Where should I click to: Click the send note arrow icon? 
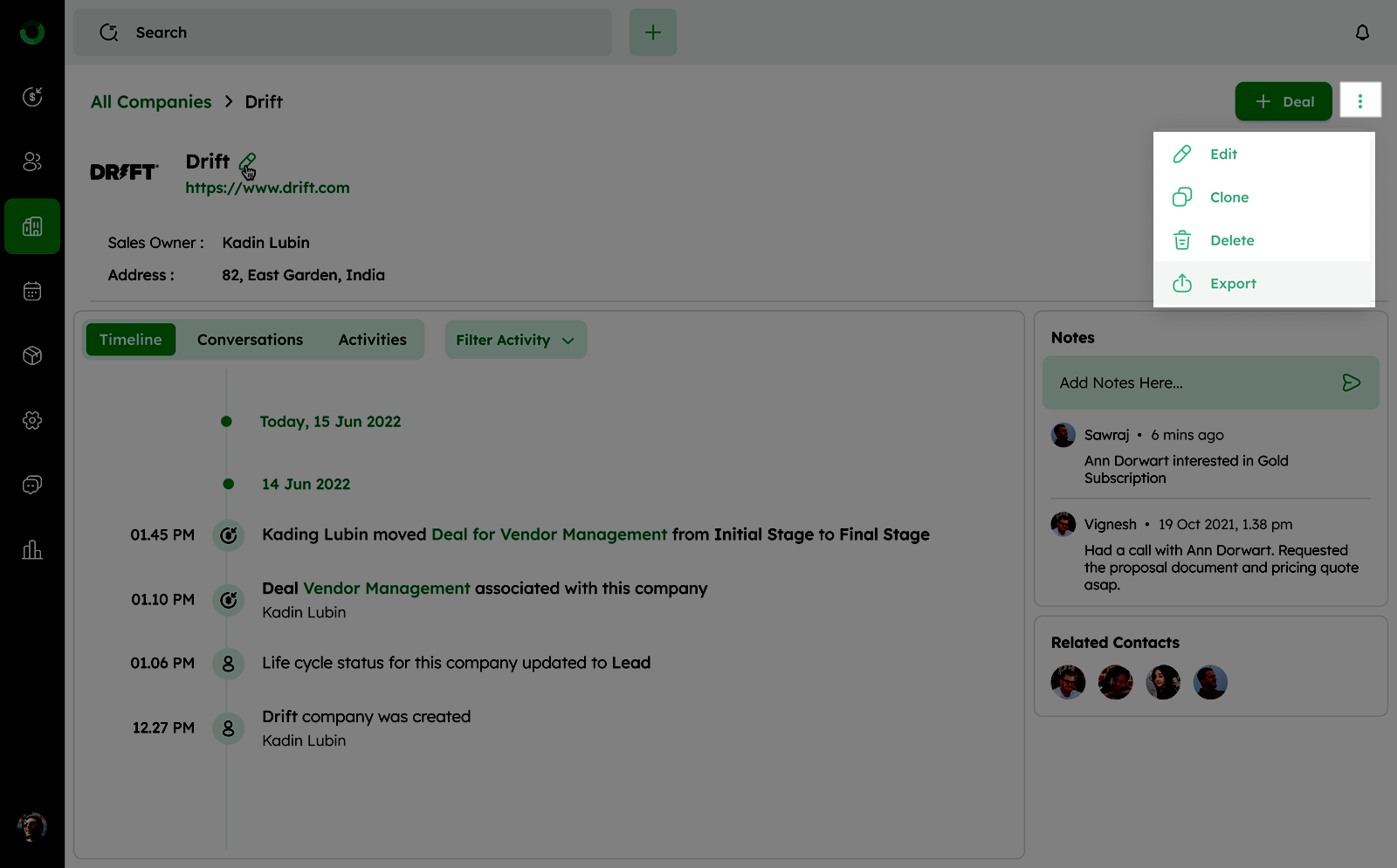[x=1351, y=382]
